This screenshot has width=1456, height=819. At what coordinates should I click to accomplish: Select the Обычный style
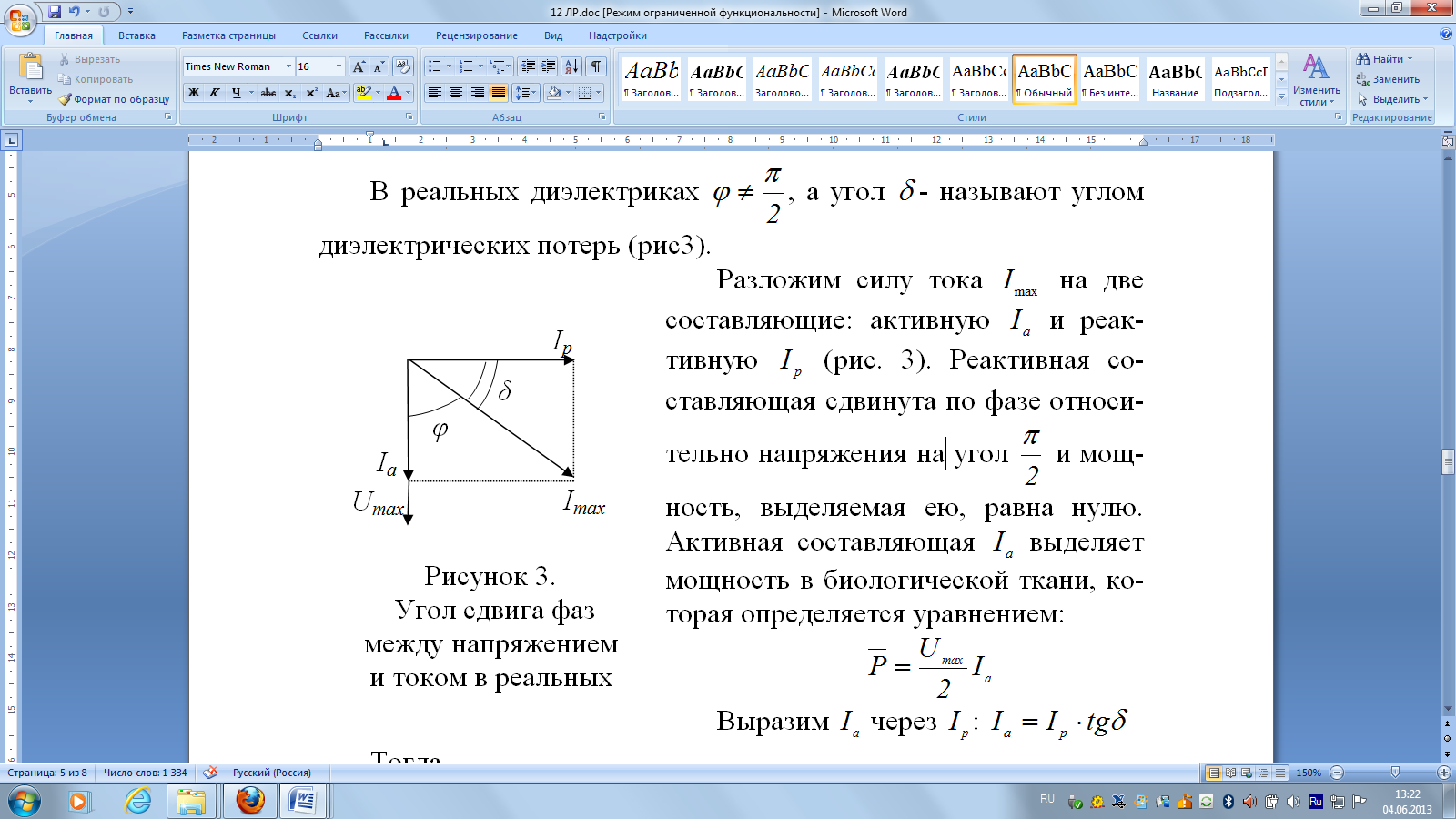[x=1045, y=79]
